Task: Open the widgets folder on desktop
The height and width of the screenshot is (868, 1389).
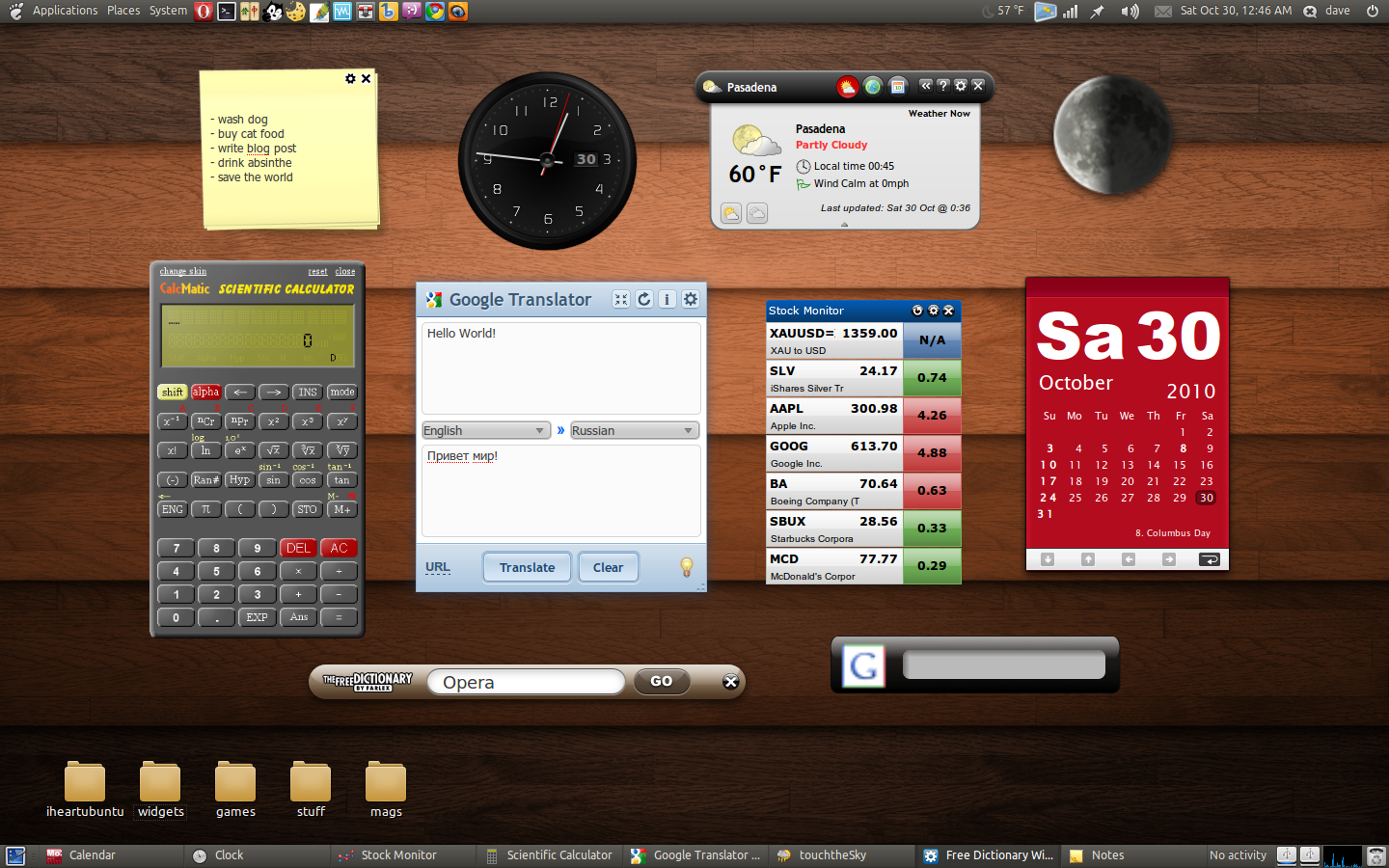Action: click(160, 790)
